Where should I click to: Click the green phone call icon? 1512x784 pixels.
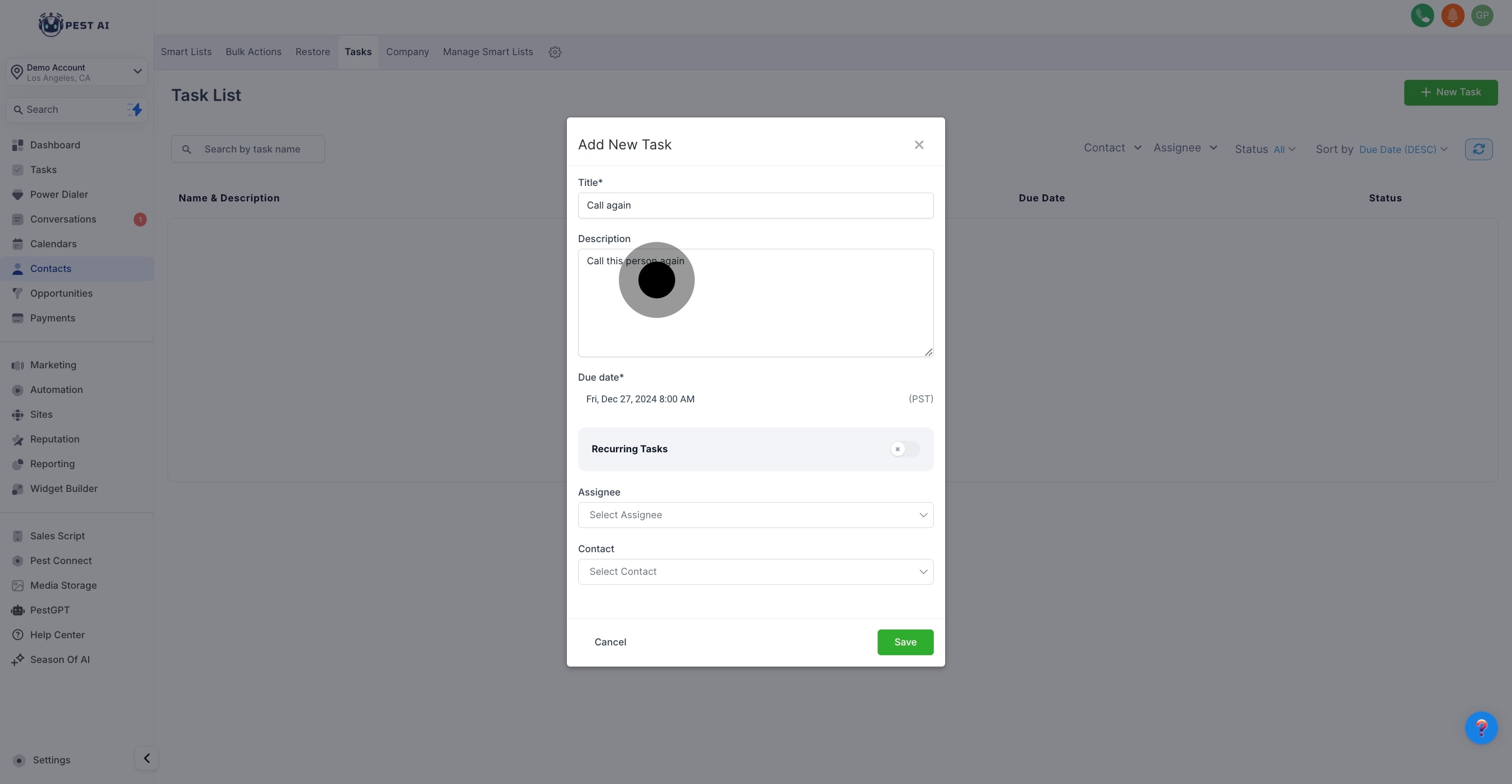click(x=1422, y=15)
